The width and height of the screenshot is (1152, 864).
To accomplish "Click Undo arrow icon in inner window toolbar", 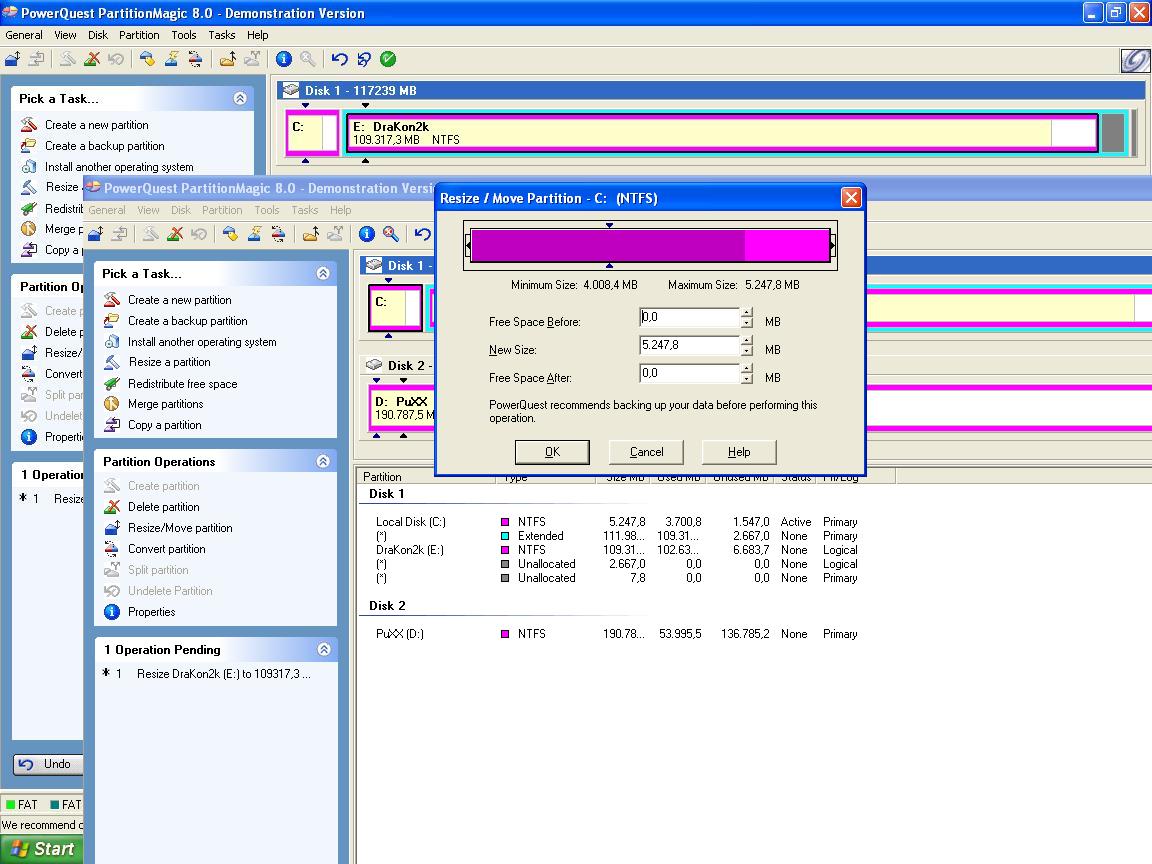I will point(422,234).
